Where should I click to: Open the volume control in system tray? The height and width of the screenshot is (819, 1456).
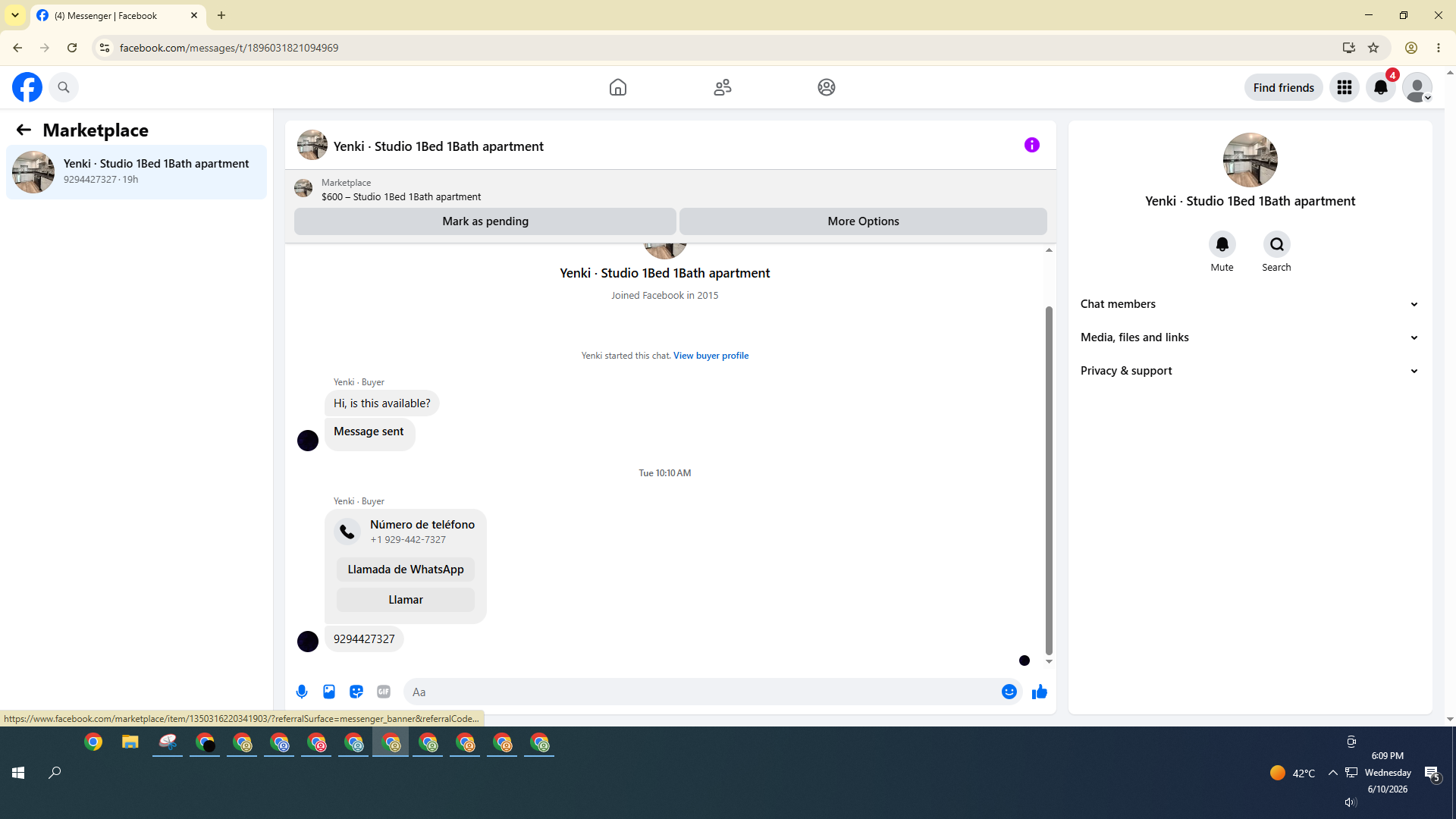point(1350,802)
